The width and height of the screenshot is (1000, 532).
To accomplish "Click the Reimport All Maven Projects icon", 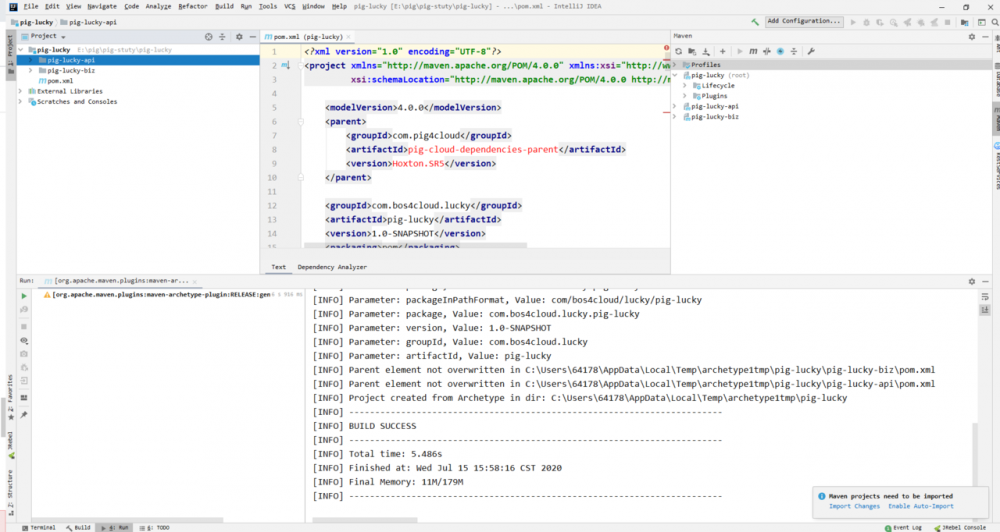I will coord(679,51).
